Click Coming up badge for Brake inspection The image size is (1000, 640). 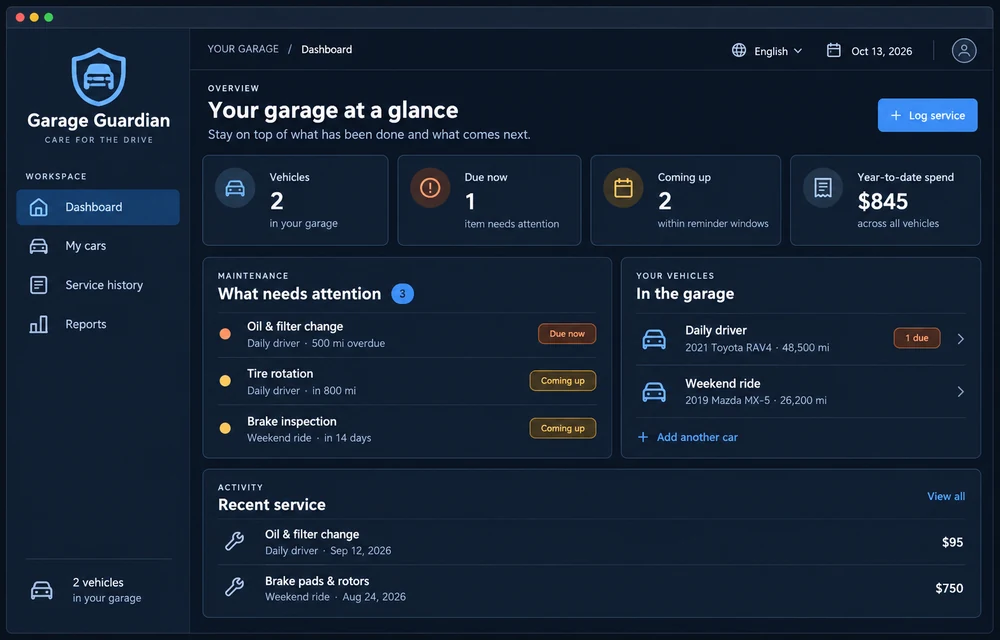click(562, 428)
